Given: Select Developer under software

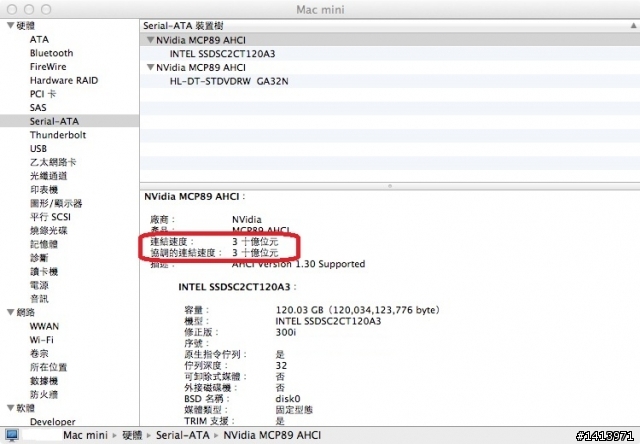Looking at the screenshot, I should coord(53,422).
